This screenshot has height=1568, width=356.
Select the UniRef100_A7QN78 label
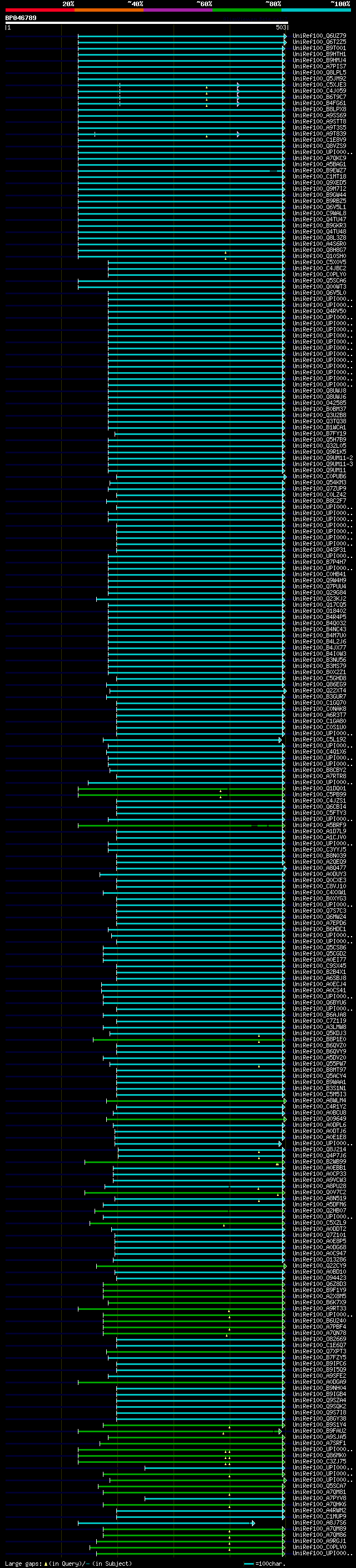point(319,1333)
